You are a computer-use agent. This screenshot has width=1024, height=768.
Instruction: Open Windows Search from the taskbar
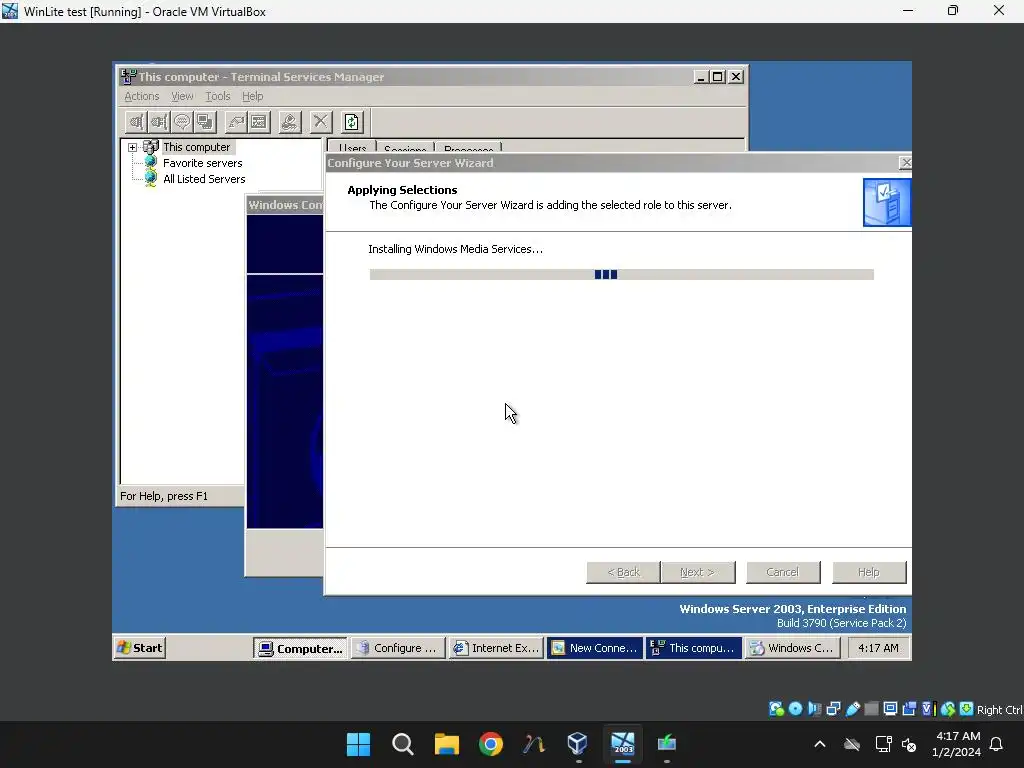(402, 744)
